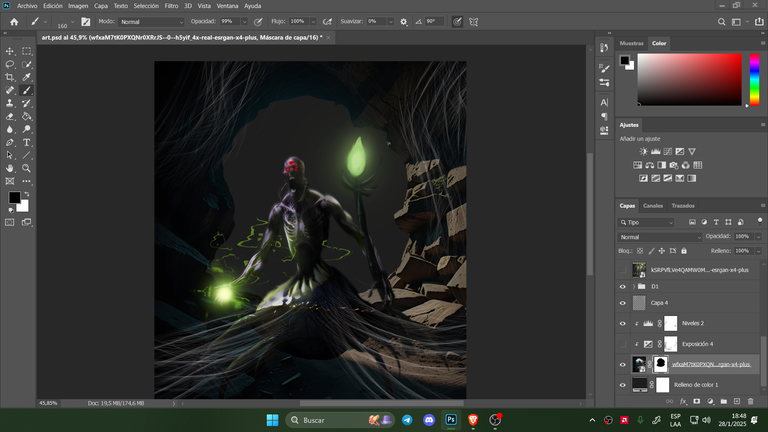Screen dimensions: 768x432
Task: Switch to the Trazados tab
Action: [683, 206]
